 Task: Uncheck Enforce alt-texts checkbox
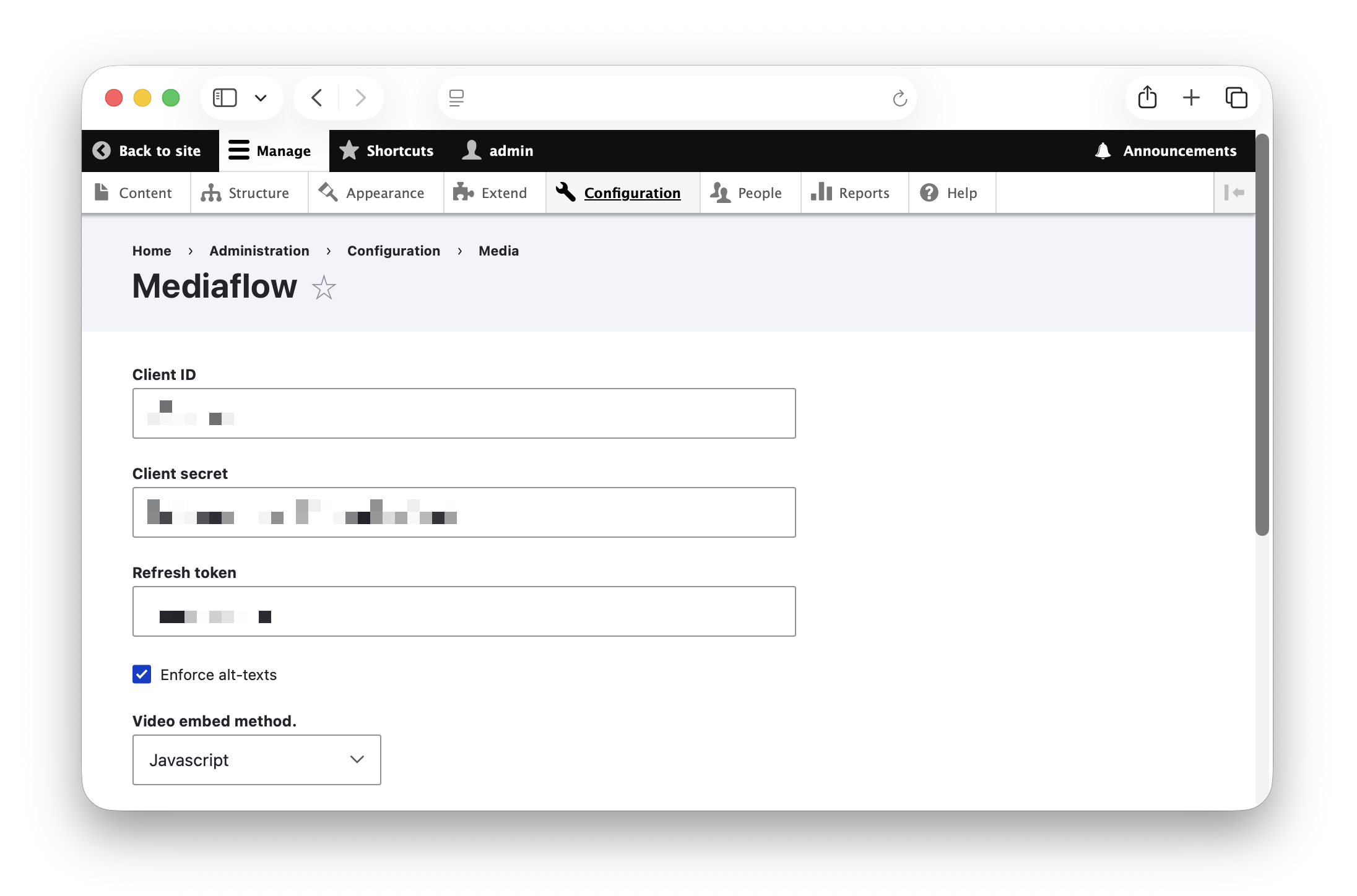pos(142,674)
